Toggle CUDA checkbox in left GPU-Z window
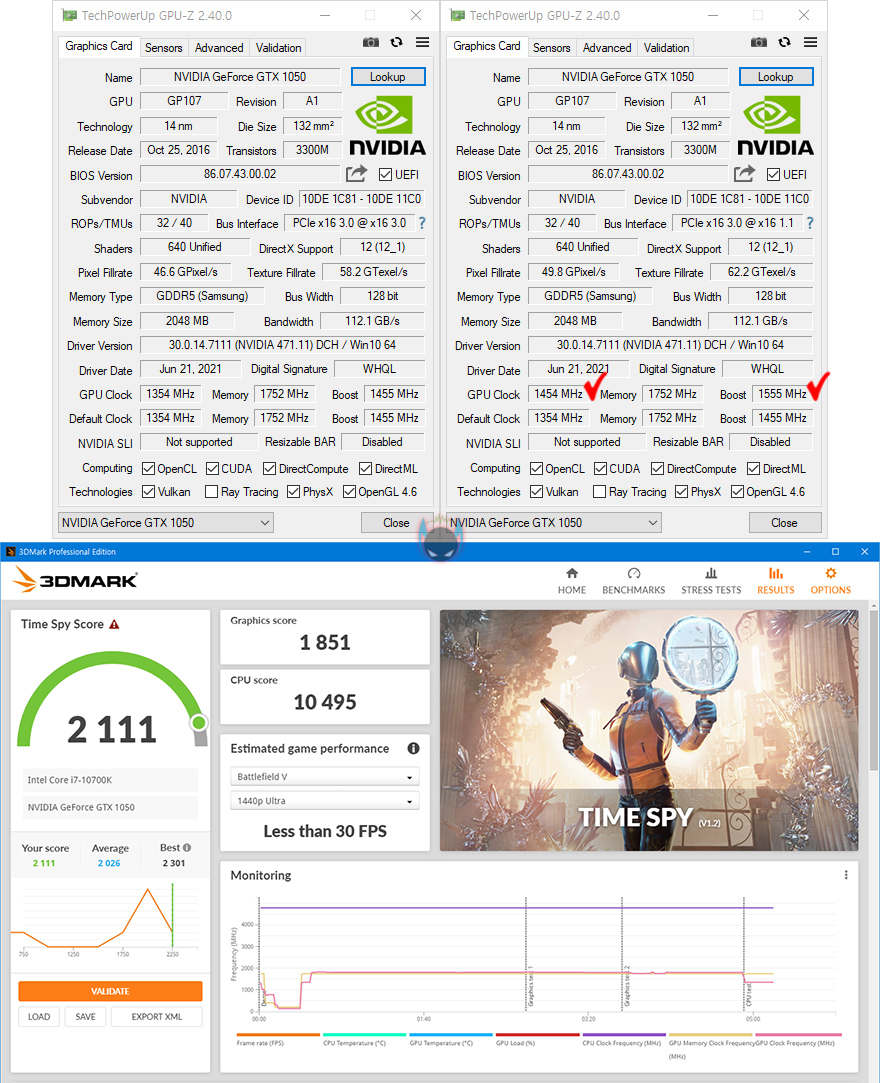880x1083 pixels. [213, 469]
